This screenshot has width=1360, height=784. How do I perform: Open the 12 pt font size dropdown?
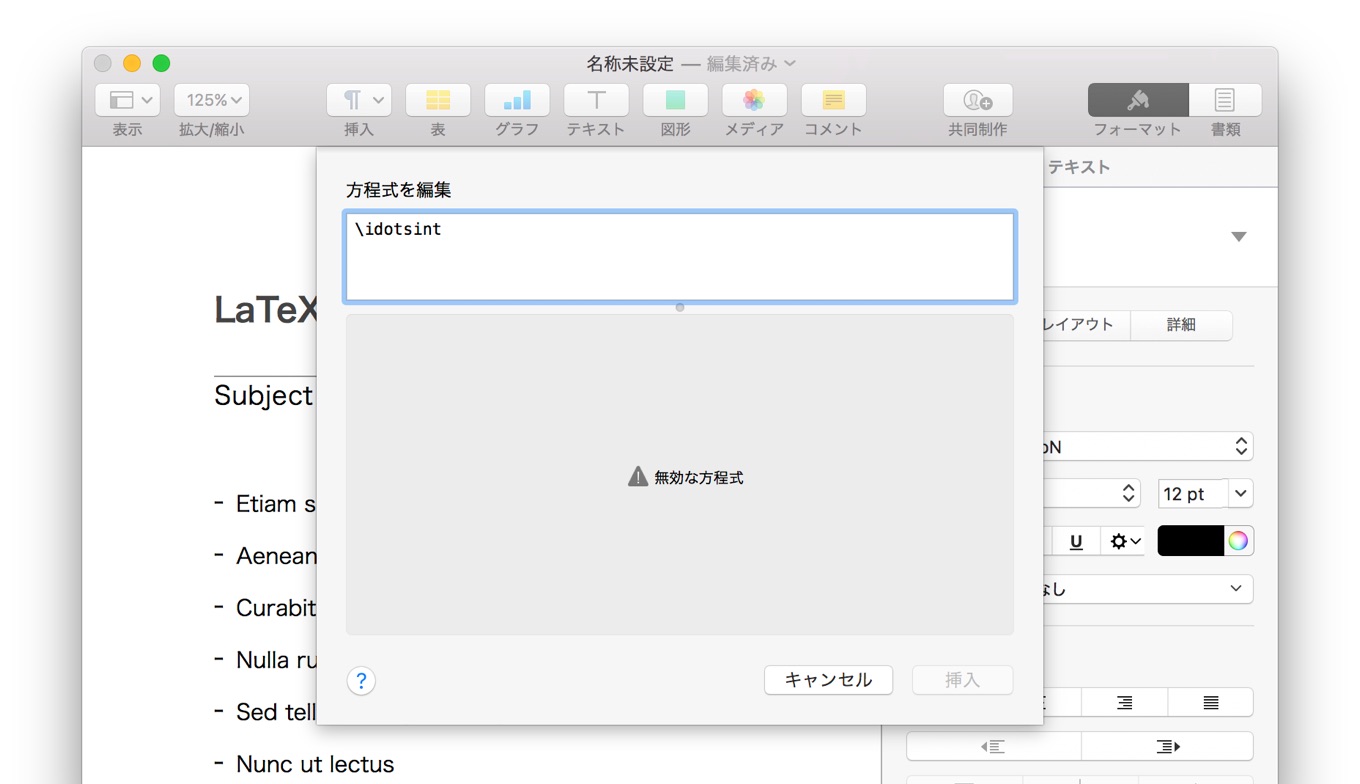pyautogui.click(x=1241, y=494)
